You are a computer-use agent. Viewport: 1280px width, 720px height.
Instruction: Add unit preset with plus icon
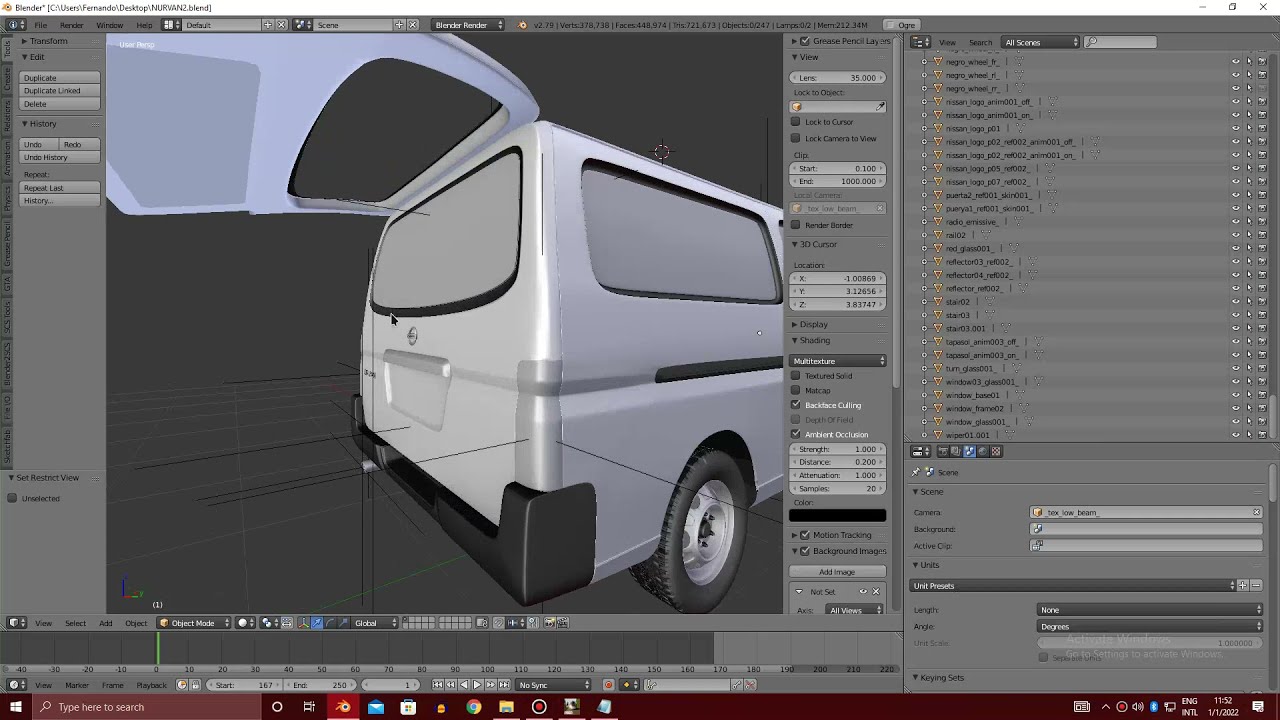(1243, 585)
